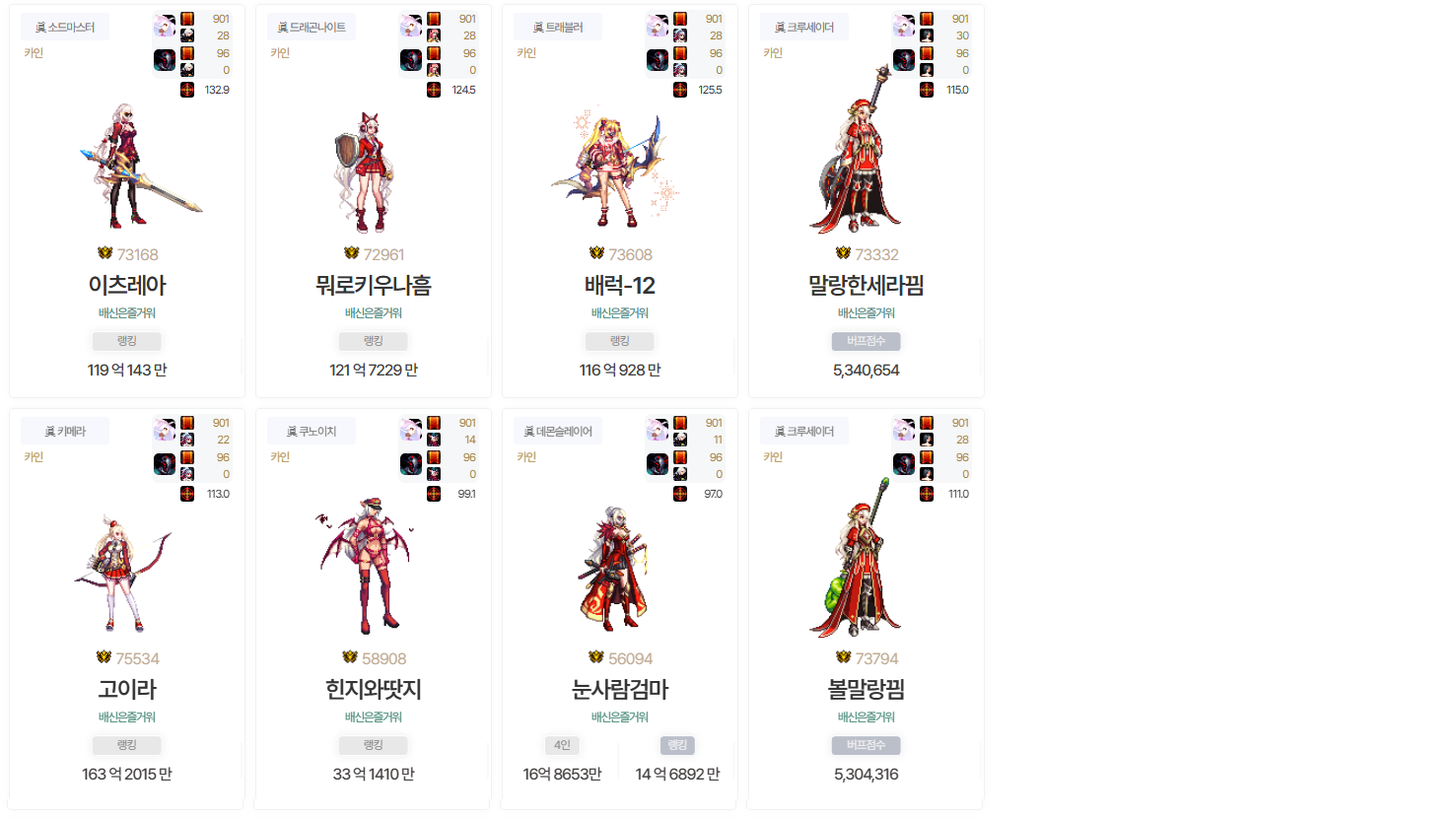The image size is (1456, 818).
Task: Open the 뭐로키우나흠 character name
Action: pyautogui.click(x=374, y=286)
